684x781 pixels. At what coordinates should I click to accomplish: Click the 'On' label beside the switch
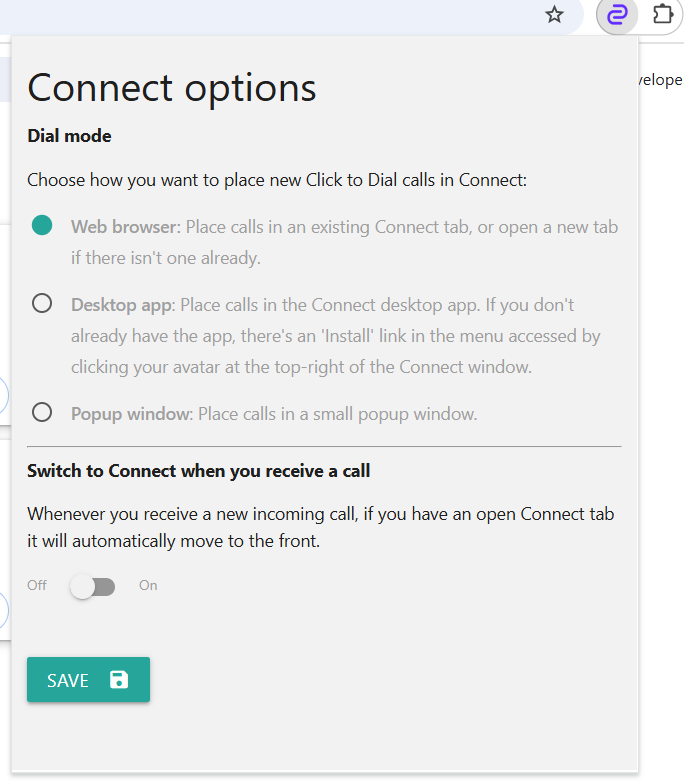pyautogui.click(x=148, y=585)
